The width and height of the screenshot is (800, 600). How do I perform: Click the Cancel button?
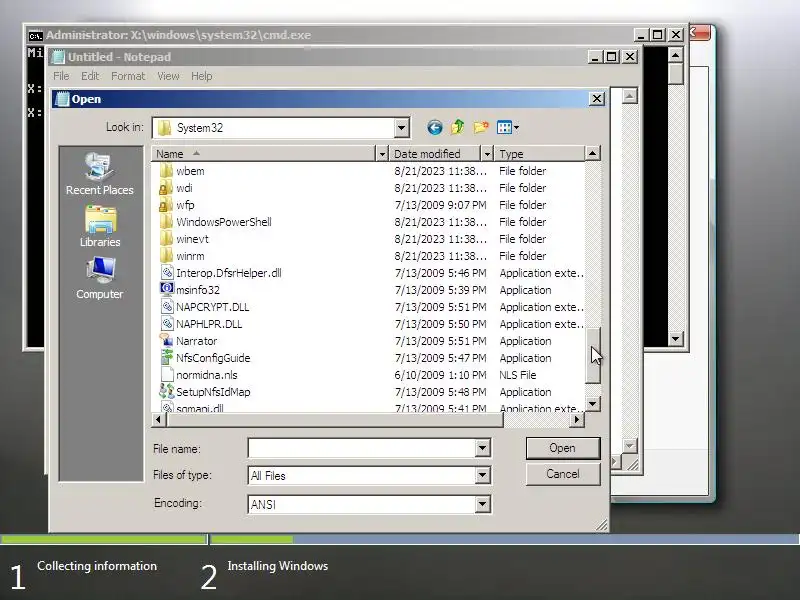(563, 474)
